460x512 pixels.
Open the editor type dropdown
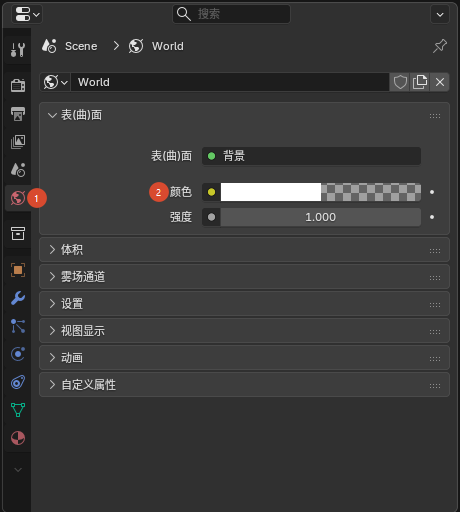(27, 14)
